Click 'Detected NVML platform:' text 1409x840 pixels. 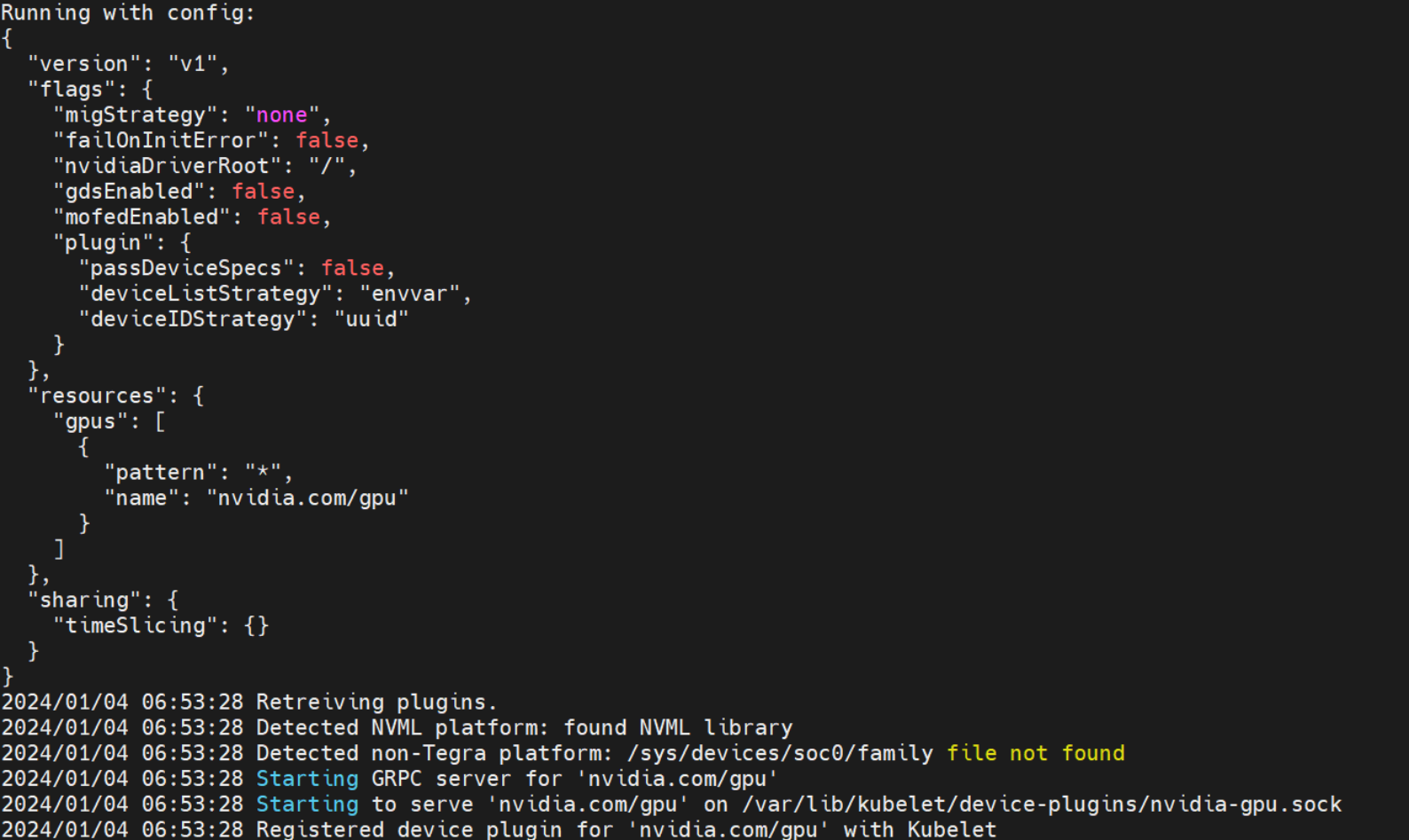click(x=403, y=728)
